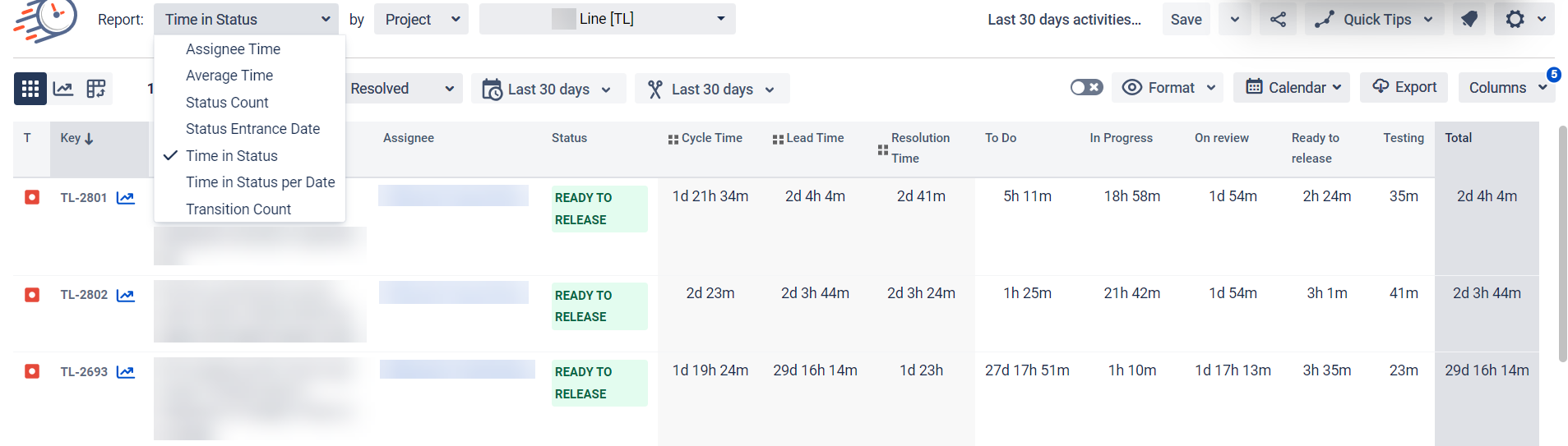Toggle the switch beside Format
The image size is (1568, 446).
[1086, 87]
